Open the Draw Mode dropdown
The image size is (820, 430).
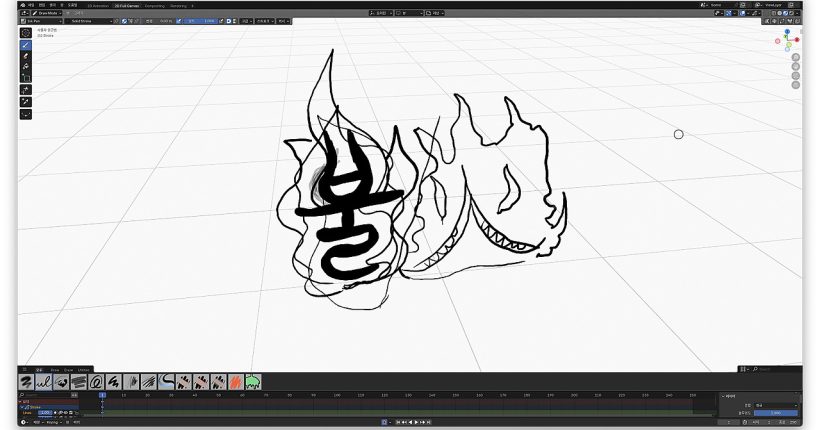[x=45, y=13]
